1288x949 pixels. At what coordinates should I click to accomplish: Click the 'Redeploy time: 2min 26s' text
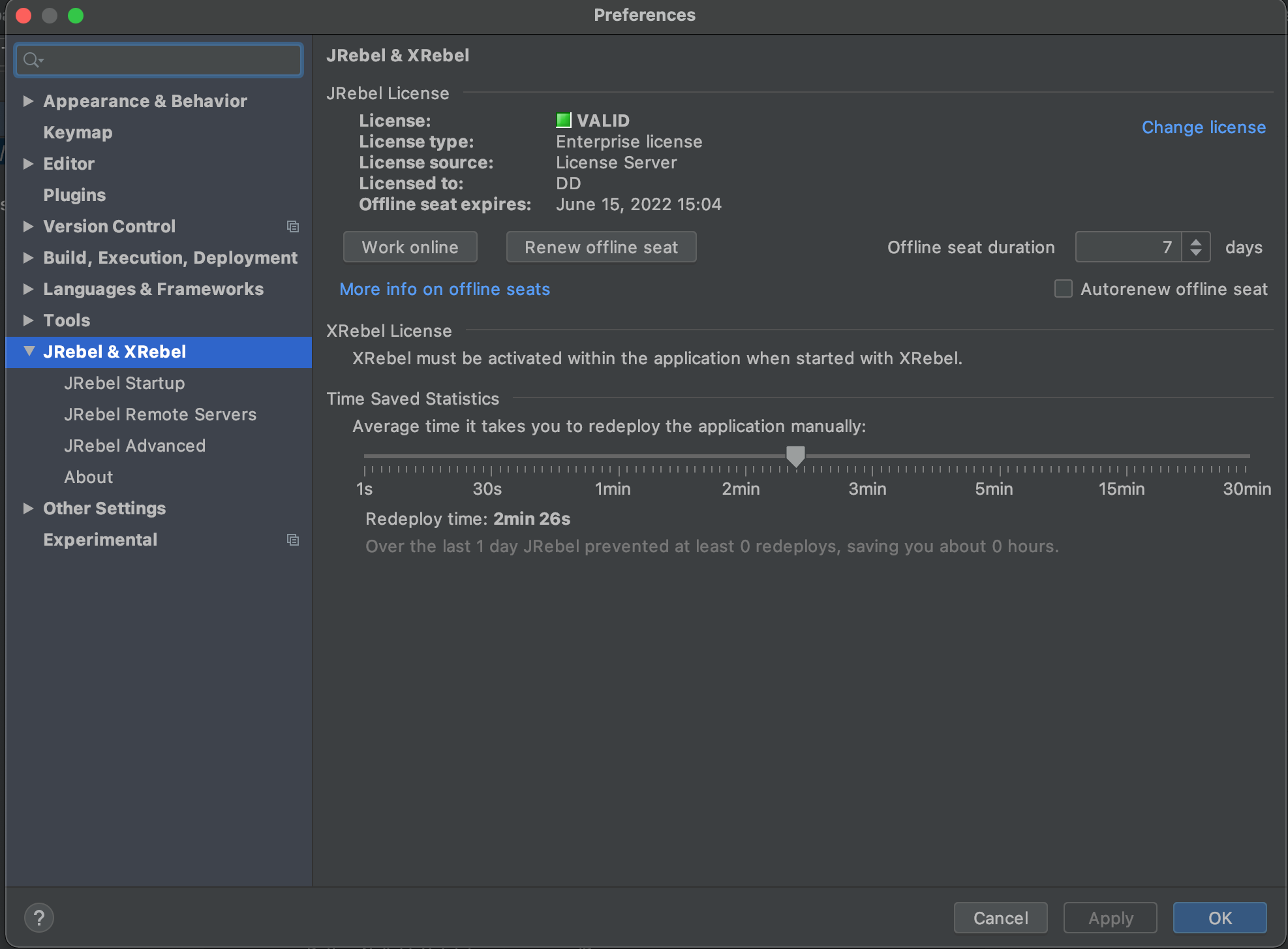coord(468,519)
